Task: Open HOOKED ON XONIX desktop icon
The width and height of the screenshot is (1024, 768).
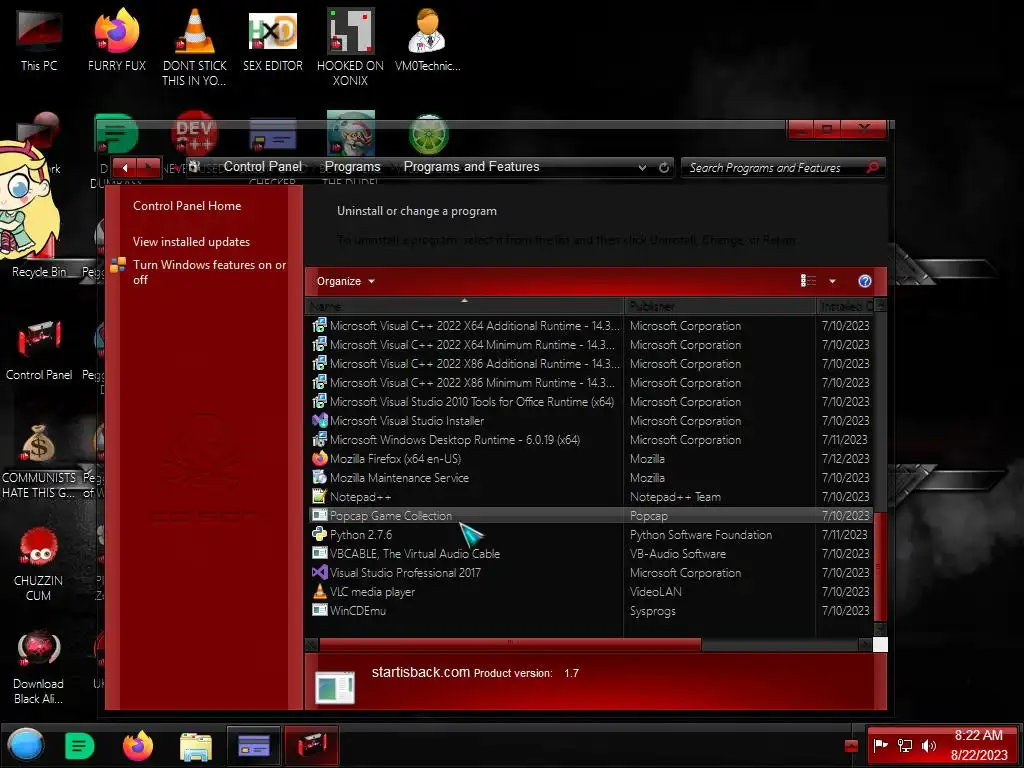Action: pyautogui.click(x=350, y=47)
